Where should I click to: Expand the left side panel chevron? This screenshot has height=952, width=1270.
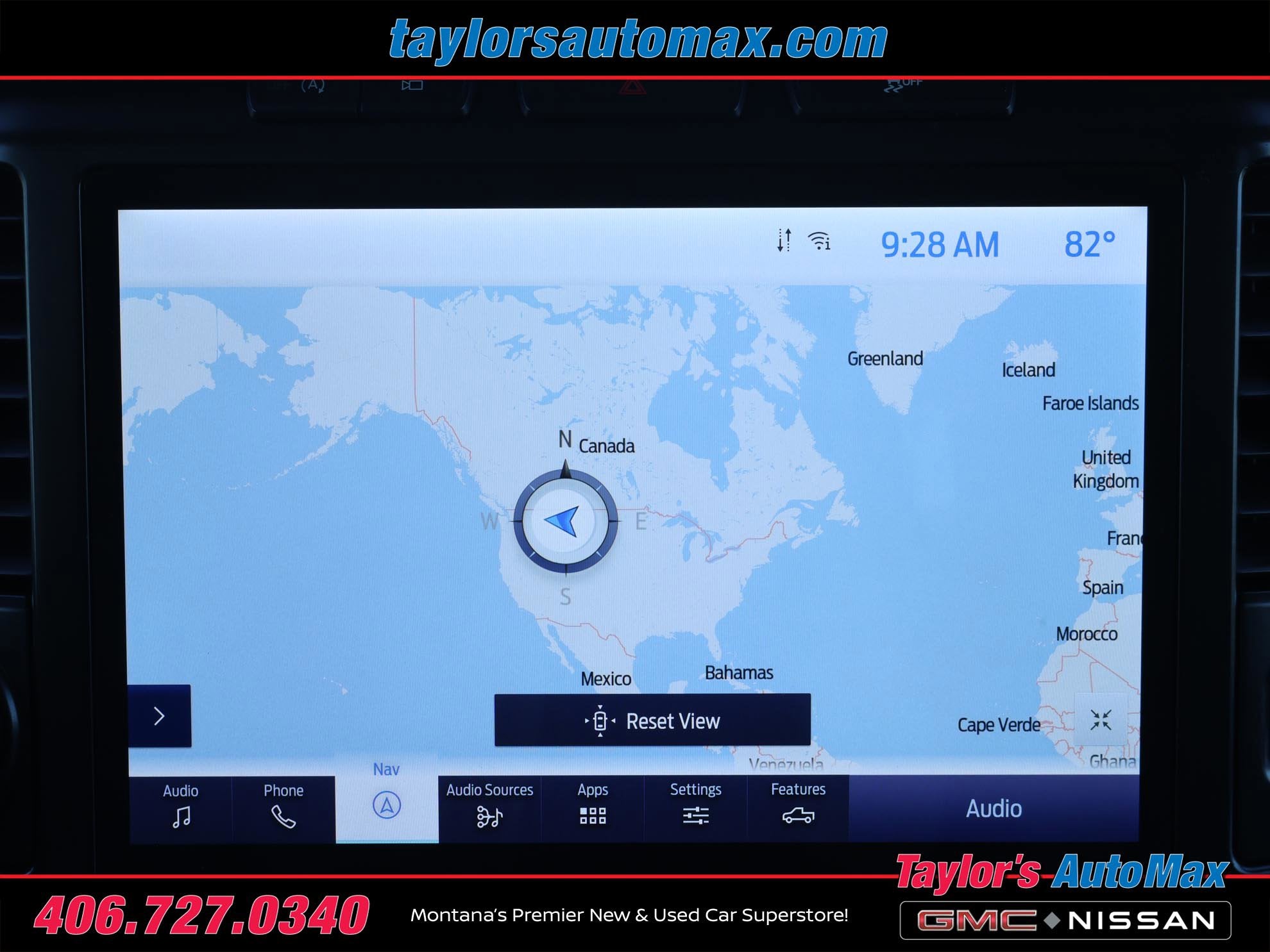160,715
